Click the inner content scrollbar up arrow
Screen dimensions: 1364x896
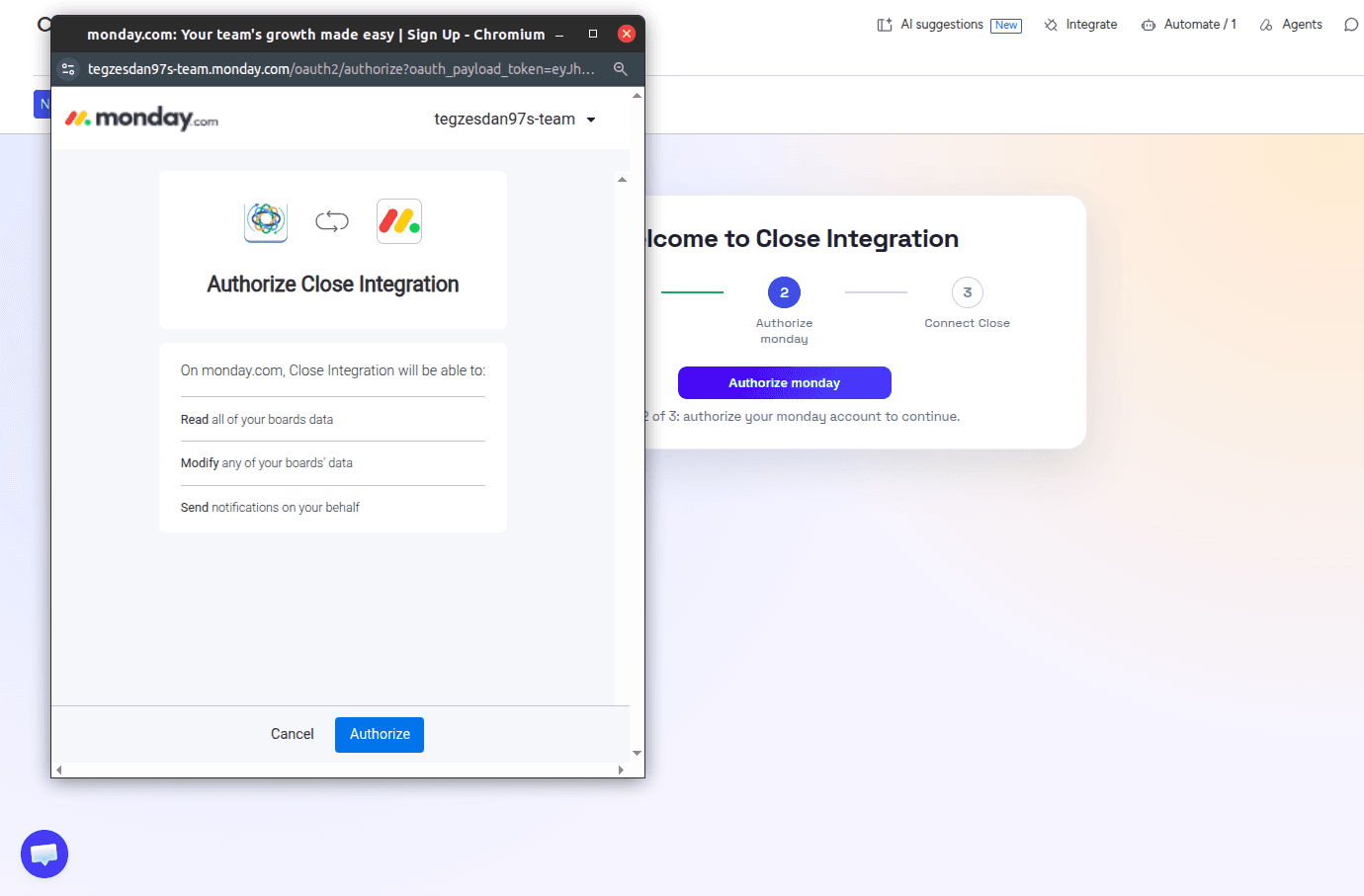pyautogui.click(x=622, y=180)
